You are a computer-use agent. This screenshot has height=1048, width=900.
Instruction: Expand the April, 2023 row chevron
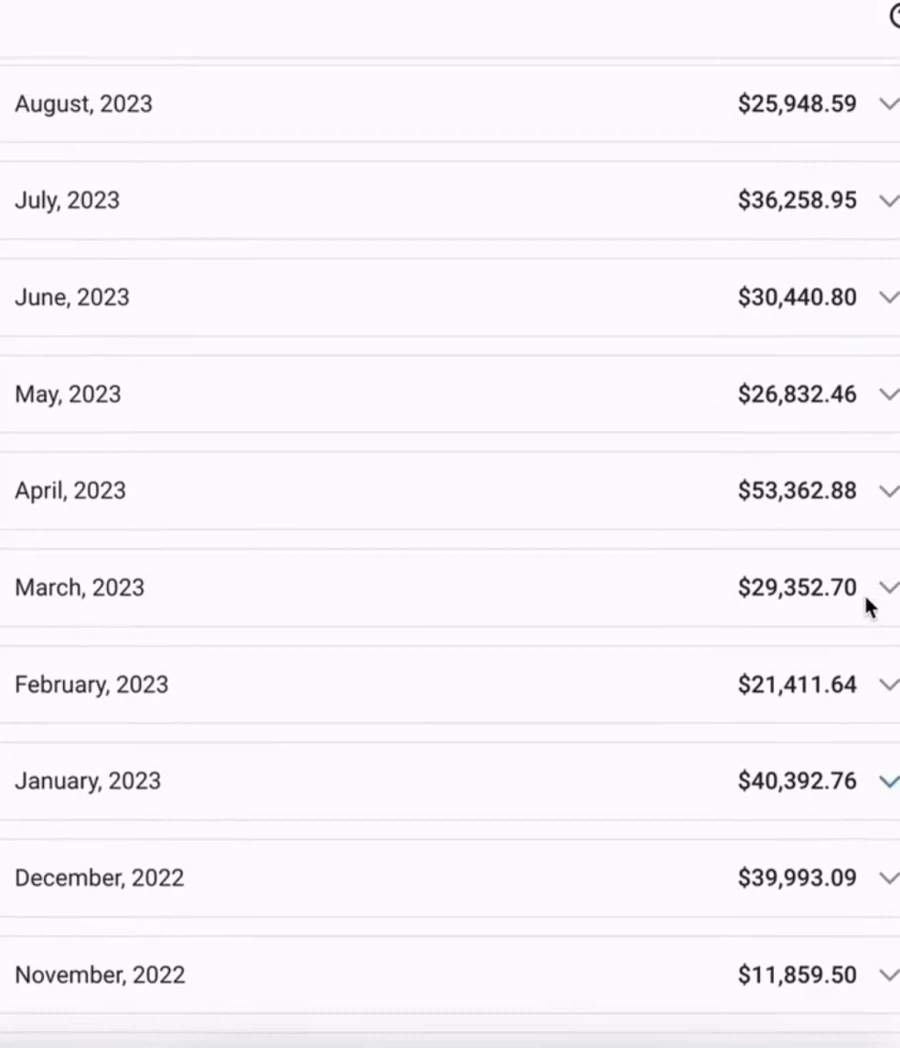888,490
